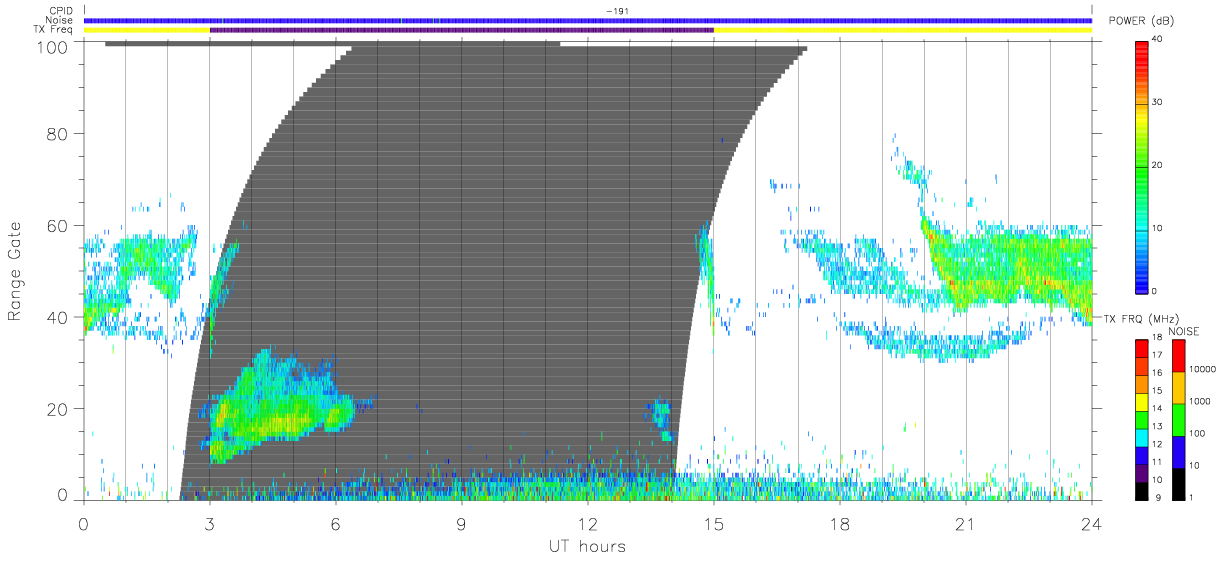This screenshot has width=1228, height=567.
Task: Click NOISE scale tick "10000"
Action: pyautogui.click(x=1202, y=369)
